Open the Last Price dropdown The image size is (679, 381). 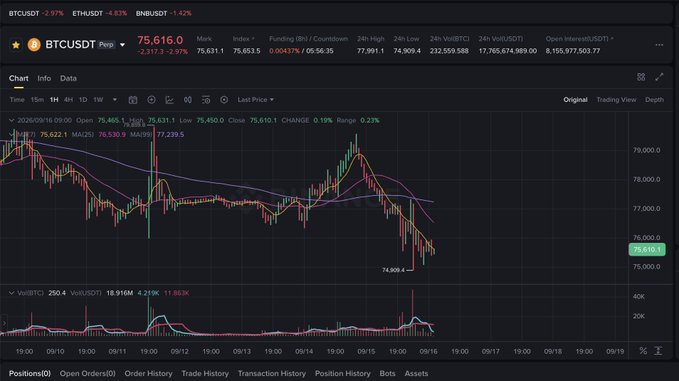255,100
